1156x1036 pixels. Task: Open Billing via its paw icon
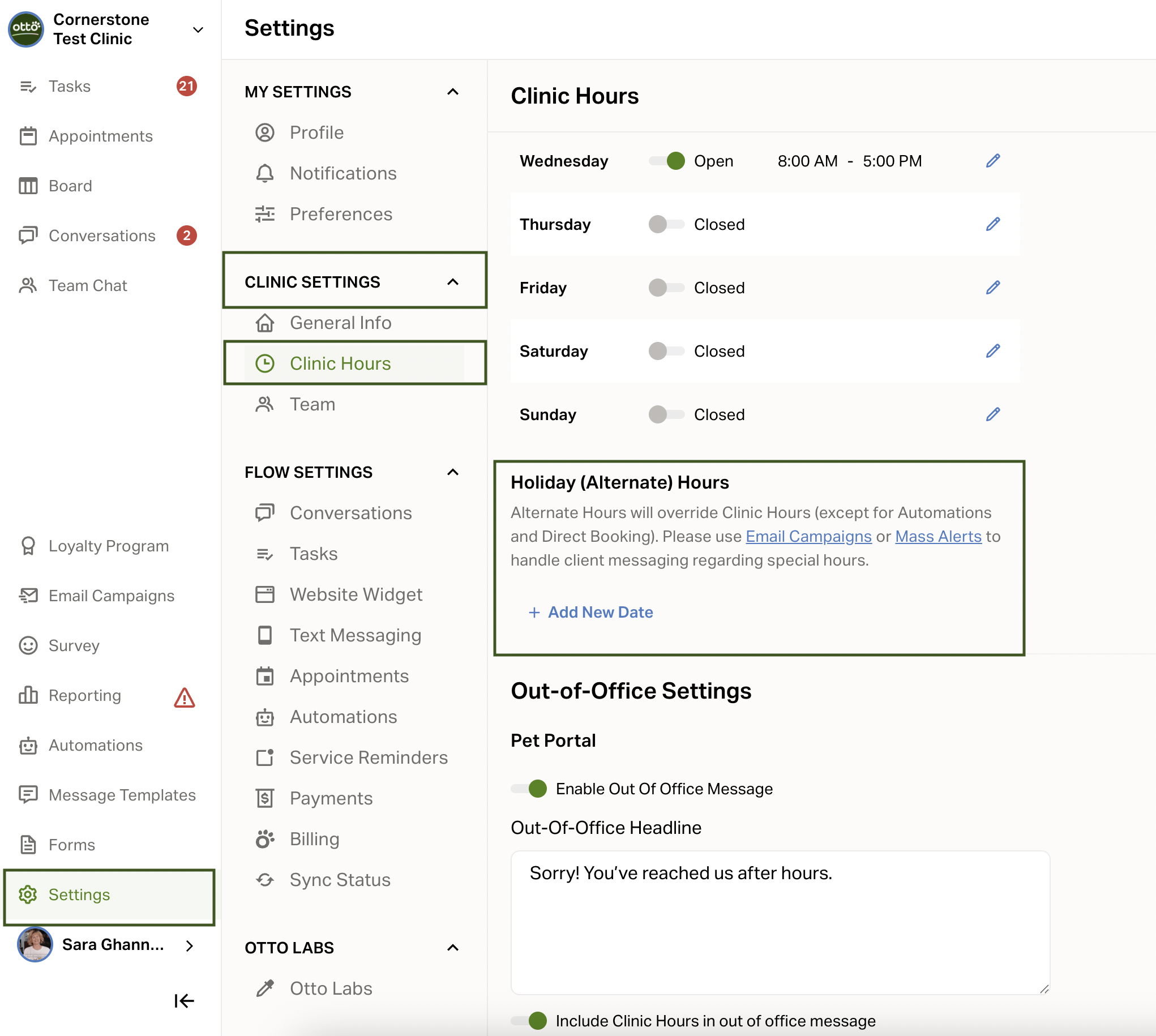[265, 838]
